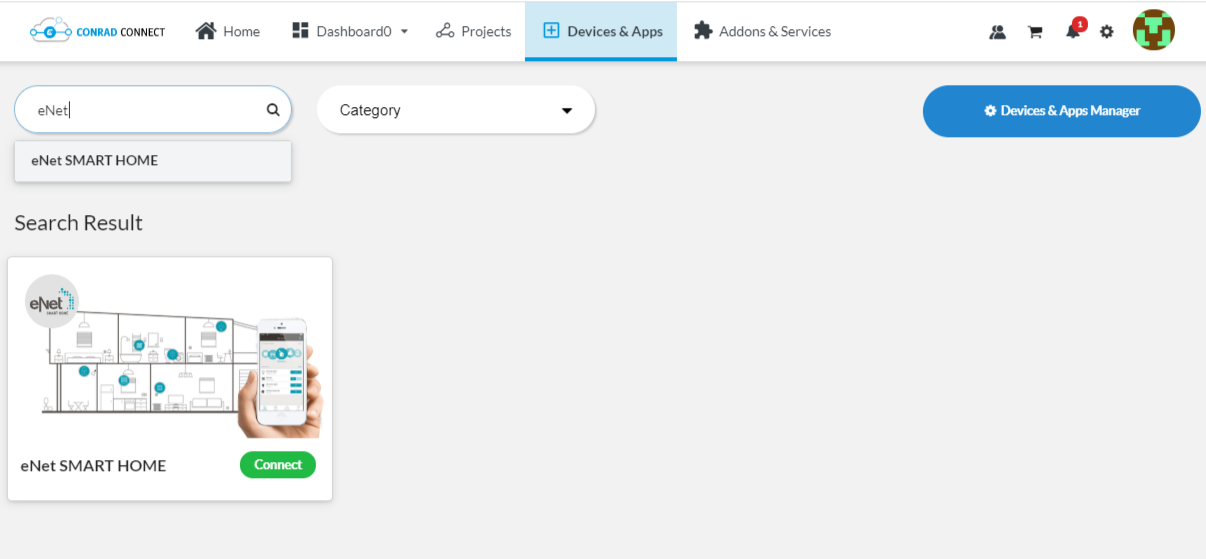This screenshot has height=559, width=1206.
Task: Open the Projects tab
Action: click(474, 31)
